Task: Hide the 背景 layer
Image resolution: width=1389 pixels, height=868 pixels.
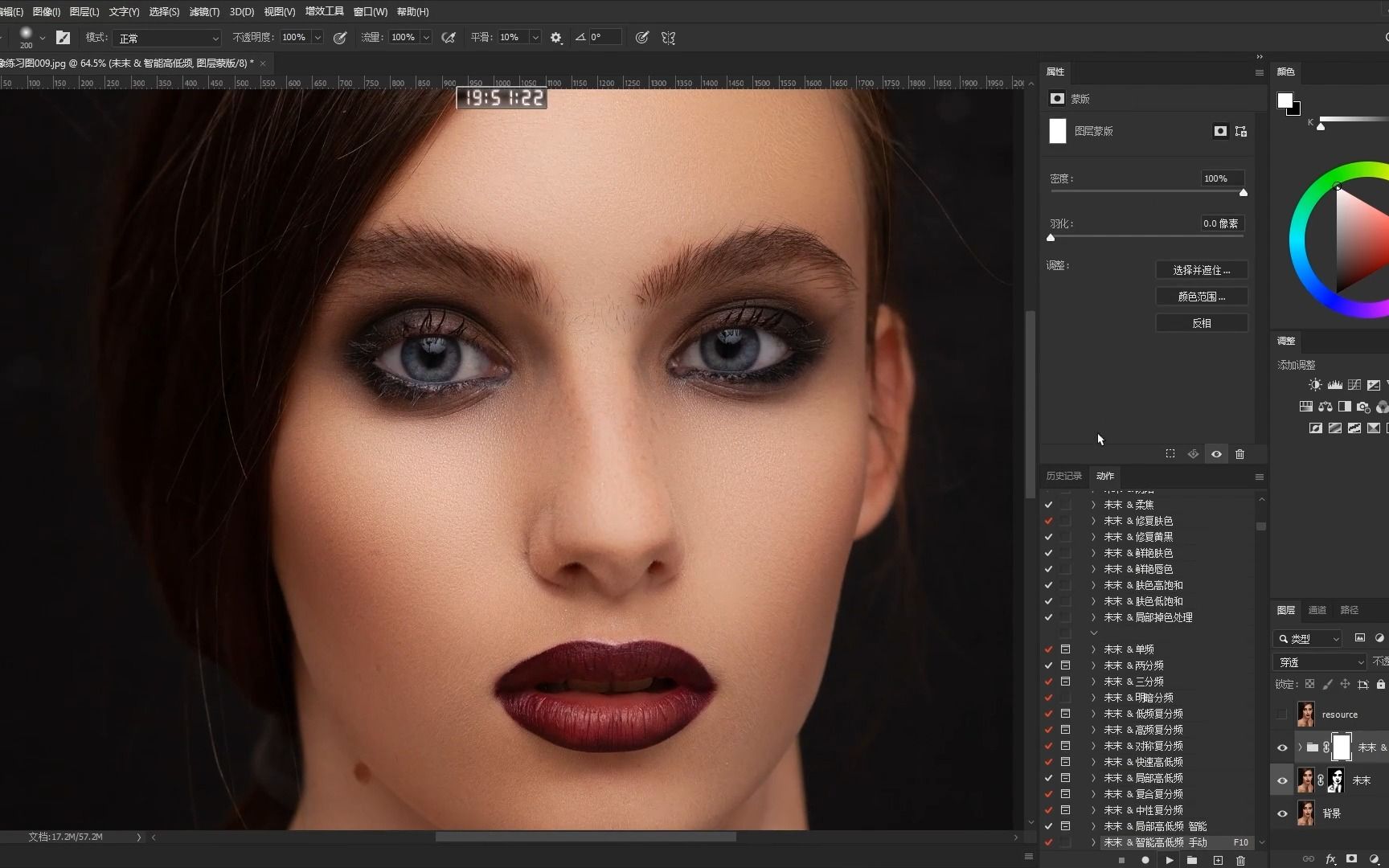Action: pos(1282,813)
